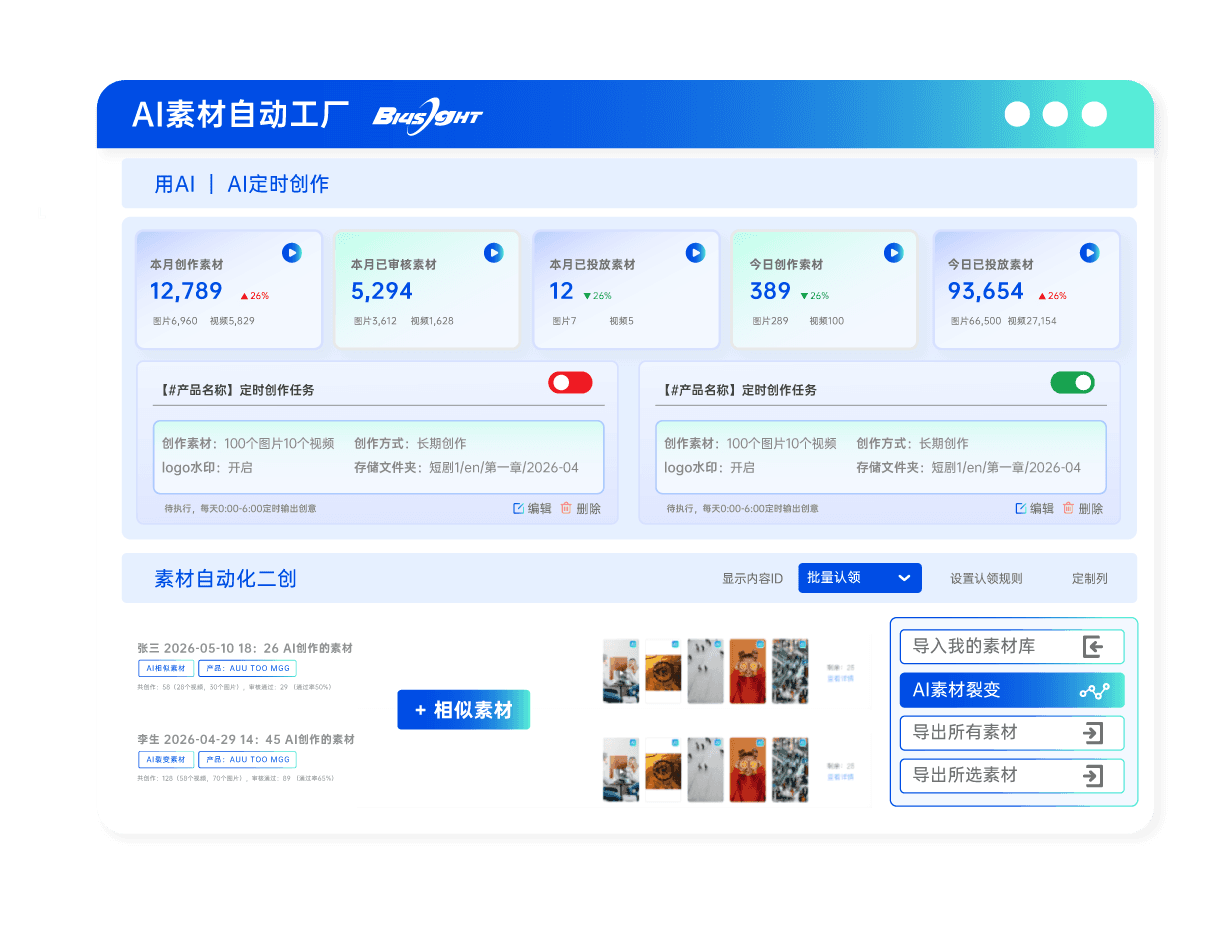Click value 12,789 on 本月创作素材 card
The height and width of the screenshot is (933, 1224).
(186, 291)
